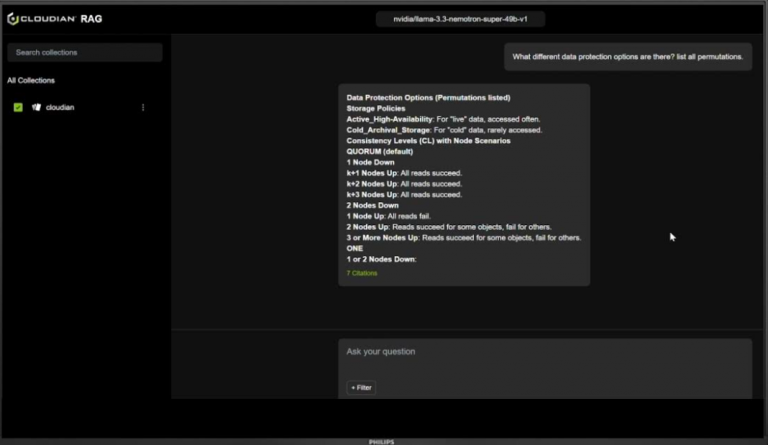Select the Cold_Archival_Storage policy line

click(444, 130)
